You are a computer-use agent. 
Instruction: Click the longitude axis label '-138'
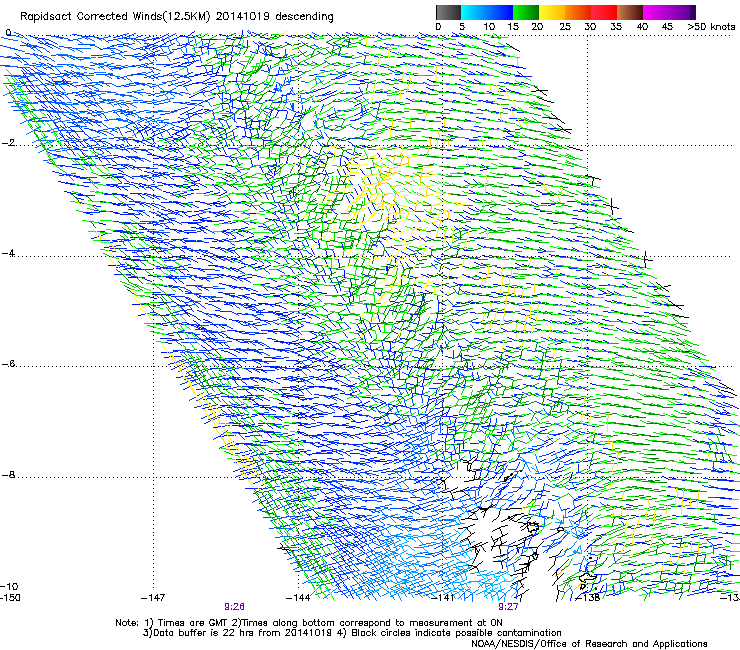click(589, 598)
